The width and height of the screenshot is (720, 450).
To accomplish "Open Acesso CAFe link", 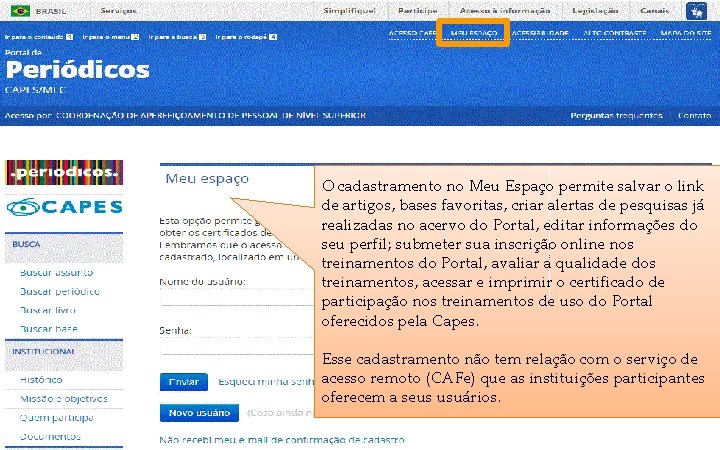I will (x=412, y=33).
